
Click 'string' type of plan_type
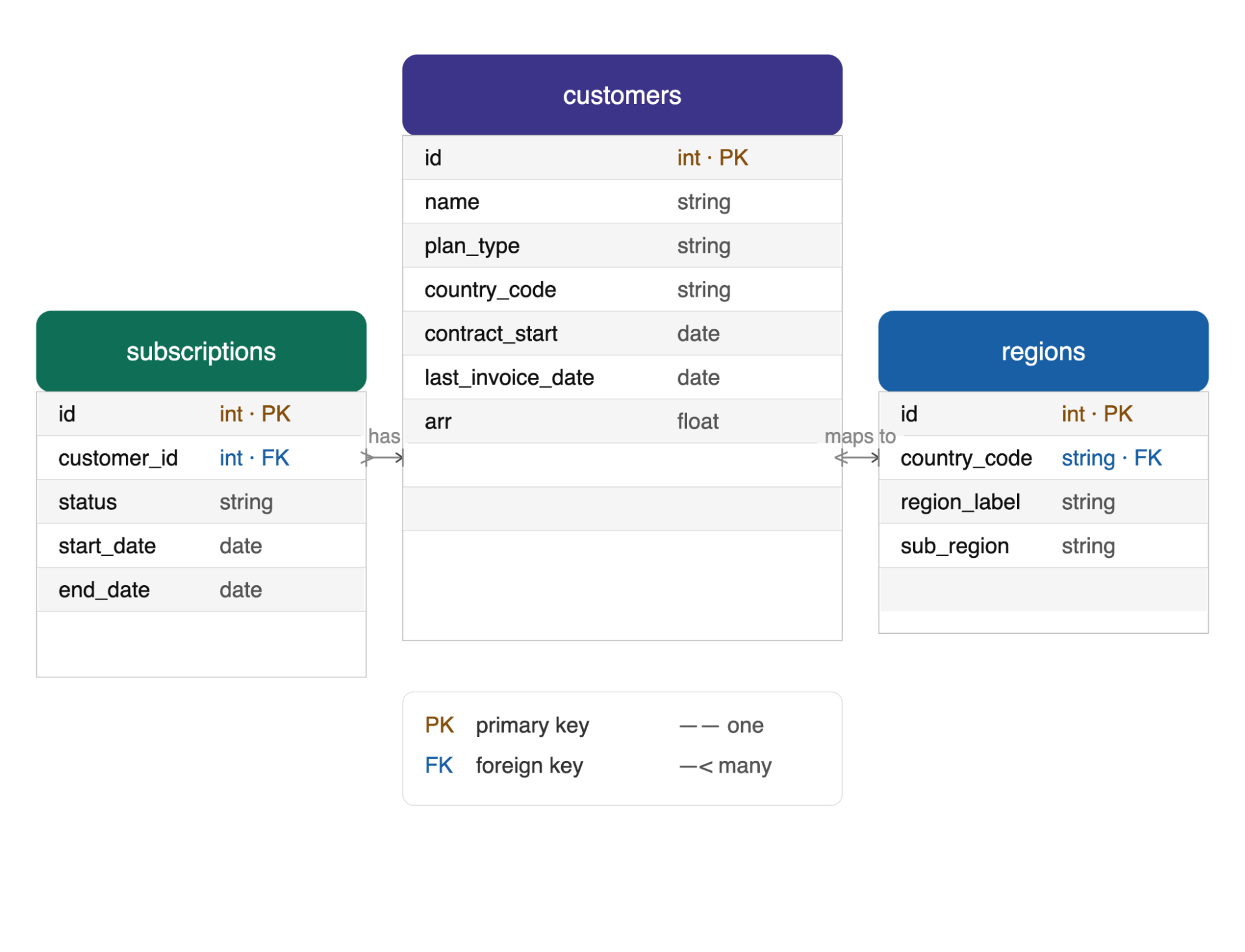(704, 246)
